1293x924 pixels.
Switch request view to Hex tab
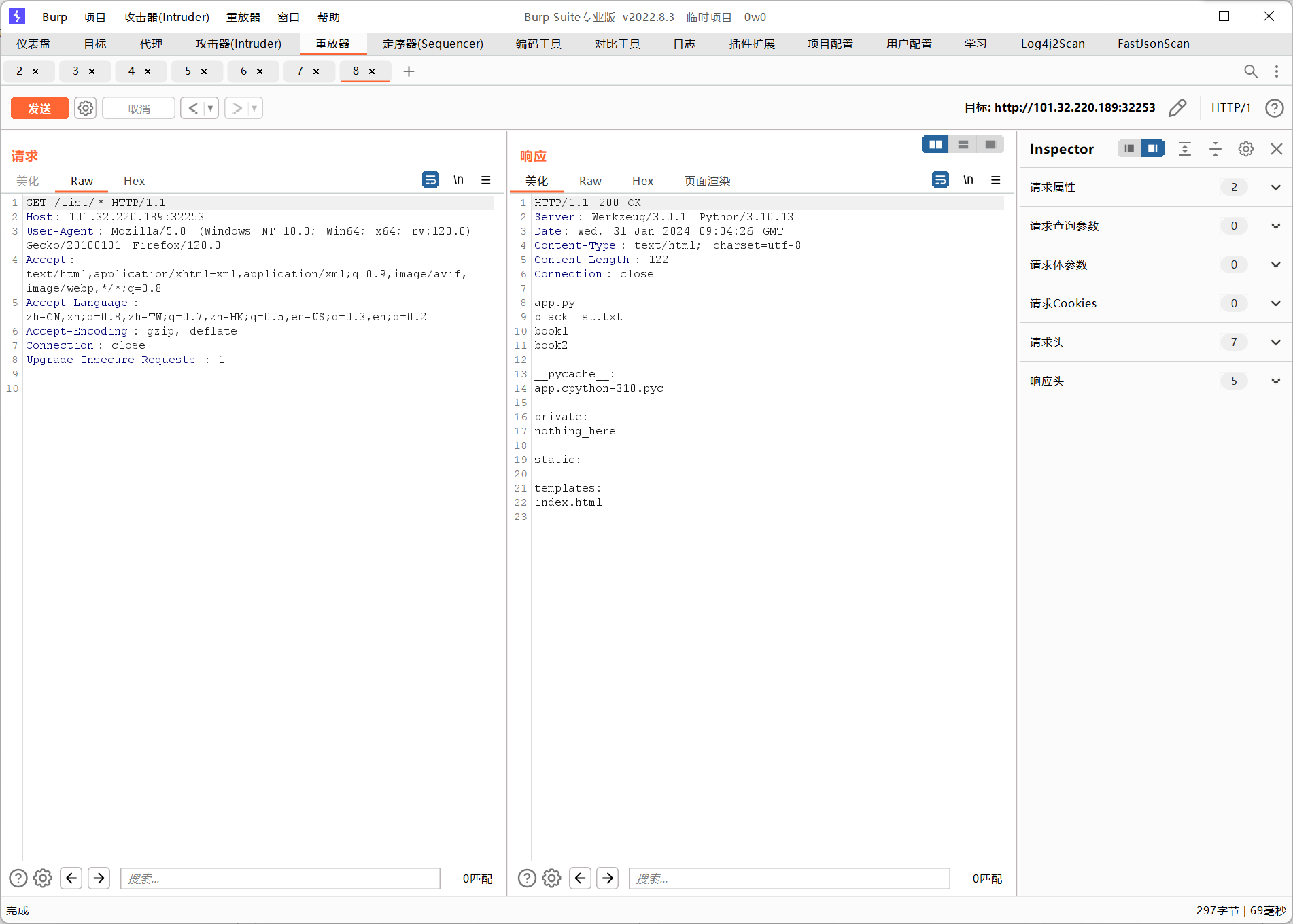[134, 181]
